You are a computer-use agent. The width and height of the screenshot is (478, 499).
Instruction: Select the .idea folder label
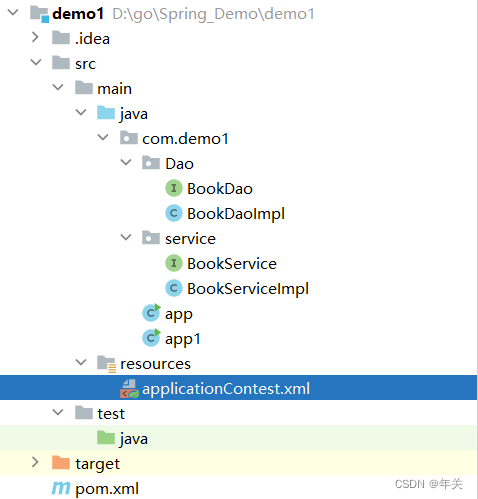(x=92, y=39)
